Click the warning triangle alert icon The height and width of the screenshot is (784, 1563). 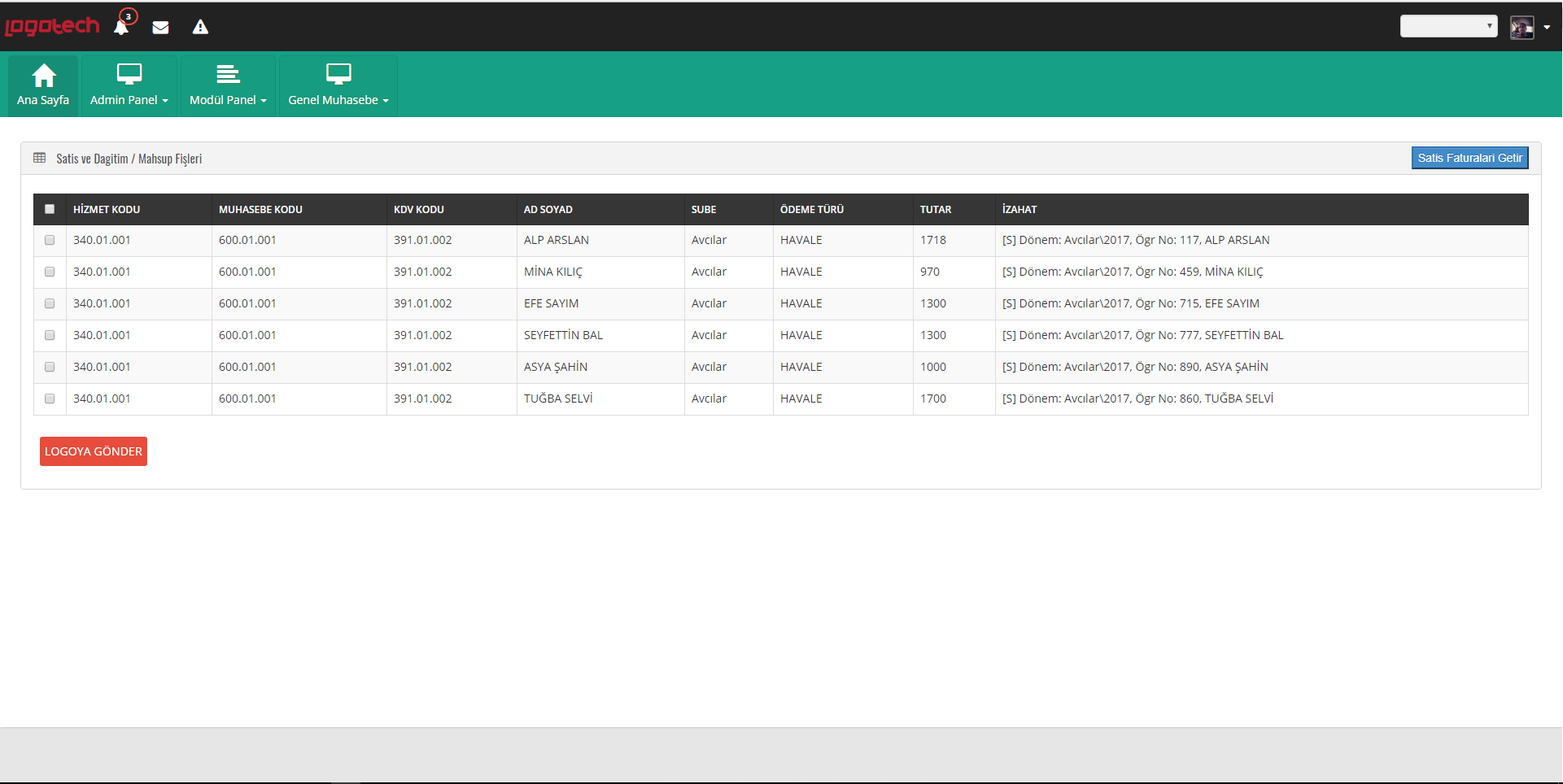(200, 28)
